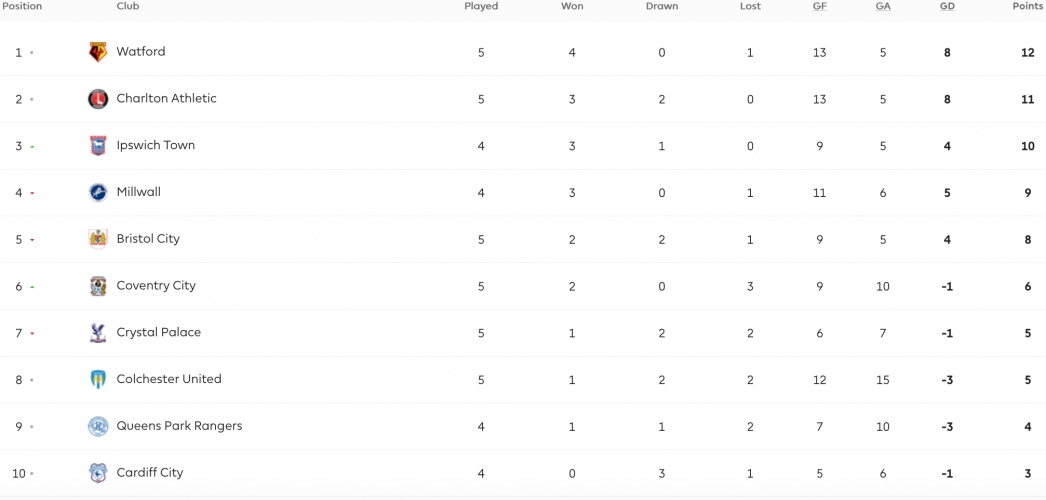This screenshot has height=500, width=1046.
Task: Click the GD column header
Action: [x=947, y=6]
